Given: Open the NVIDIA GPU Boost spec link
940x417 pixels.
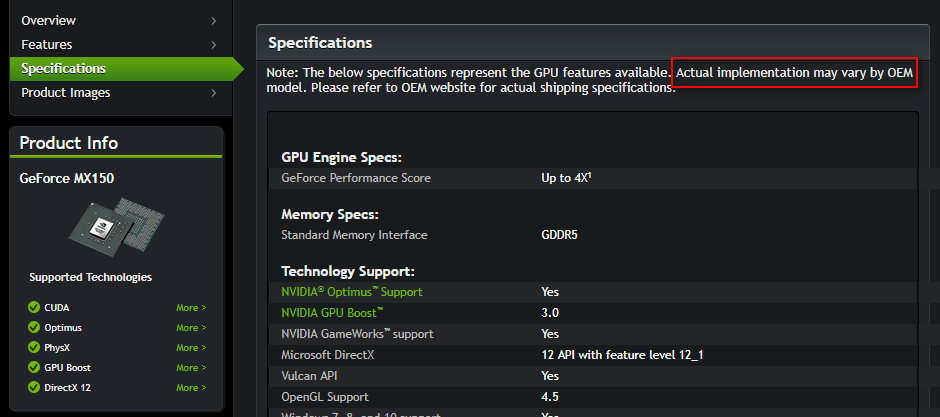Looking at the screenshot, I should click(x=332, y=313).
